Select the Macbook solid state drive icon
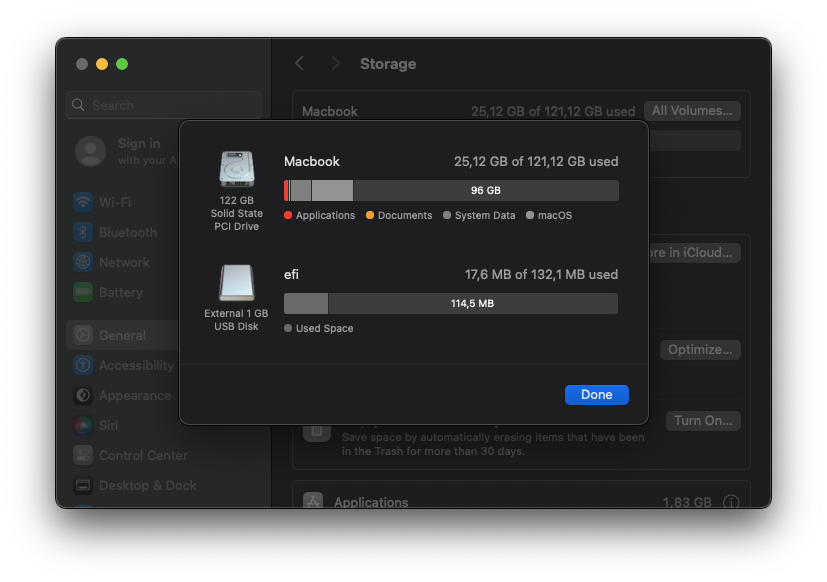Image resolution: width=827 pixels, height=582 pixels. coord(236,169)
